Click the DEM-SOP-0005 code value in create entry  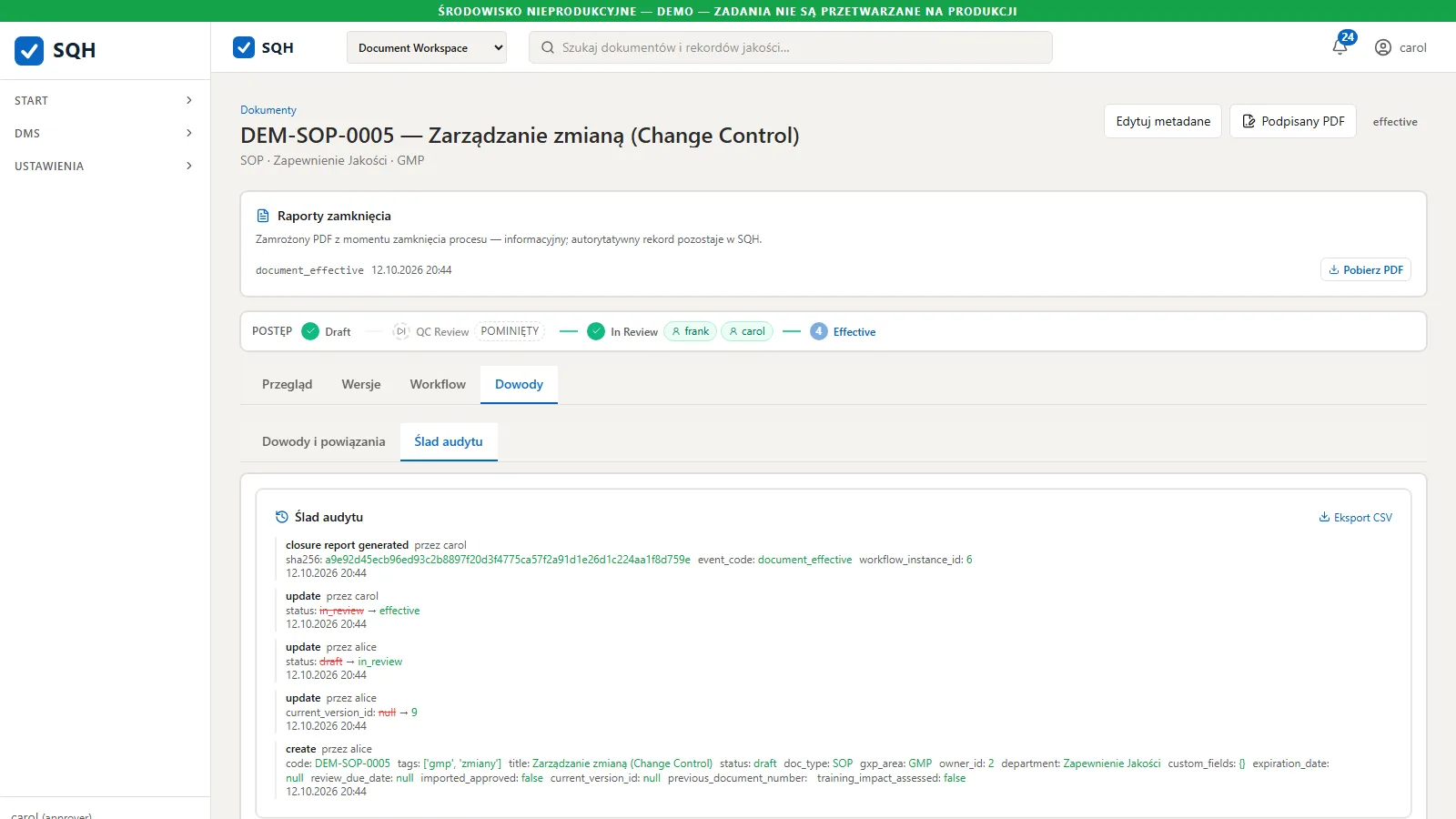pyautogui.click(x=352, y=763)
